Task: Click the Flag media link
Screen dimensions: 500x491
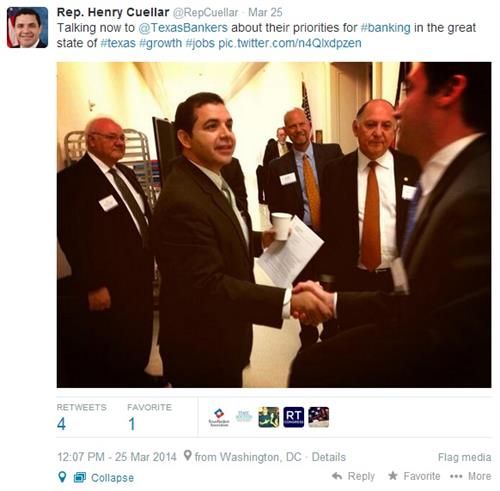Action: point(464,457)
